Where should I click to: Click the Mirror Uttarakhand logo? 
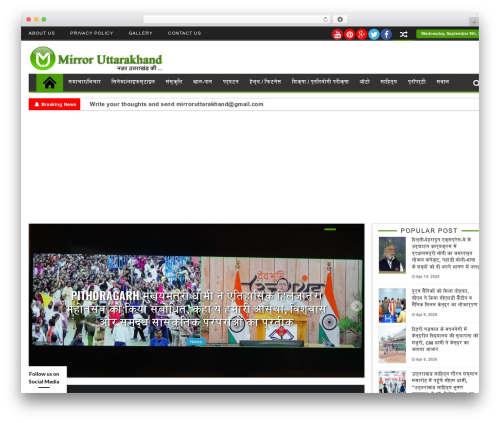(96, 59)
